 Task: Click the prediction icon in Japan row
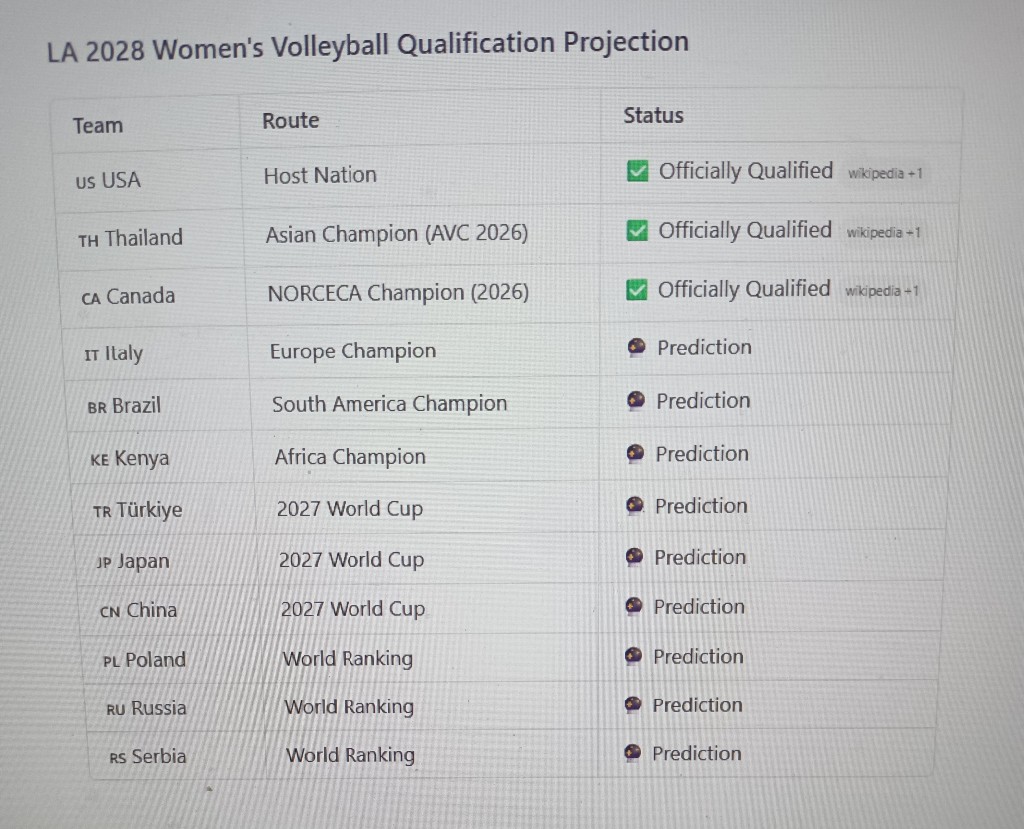pos(634,557)
